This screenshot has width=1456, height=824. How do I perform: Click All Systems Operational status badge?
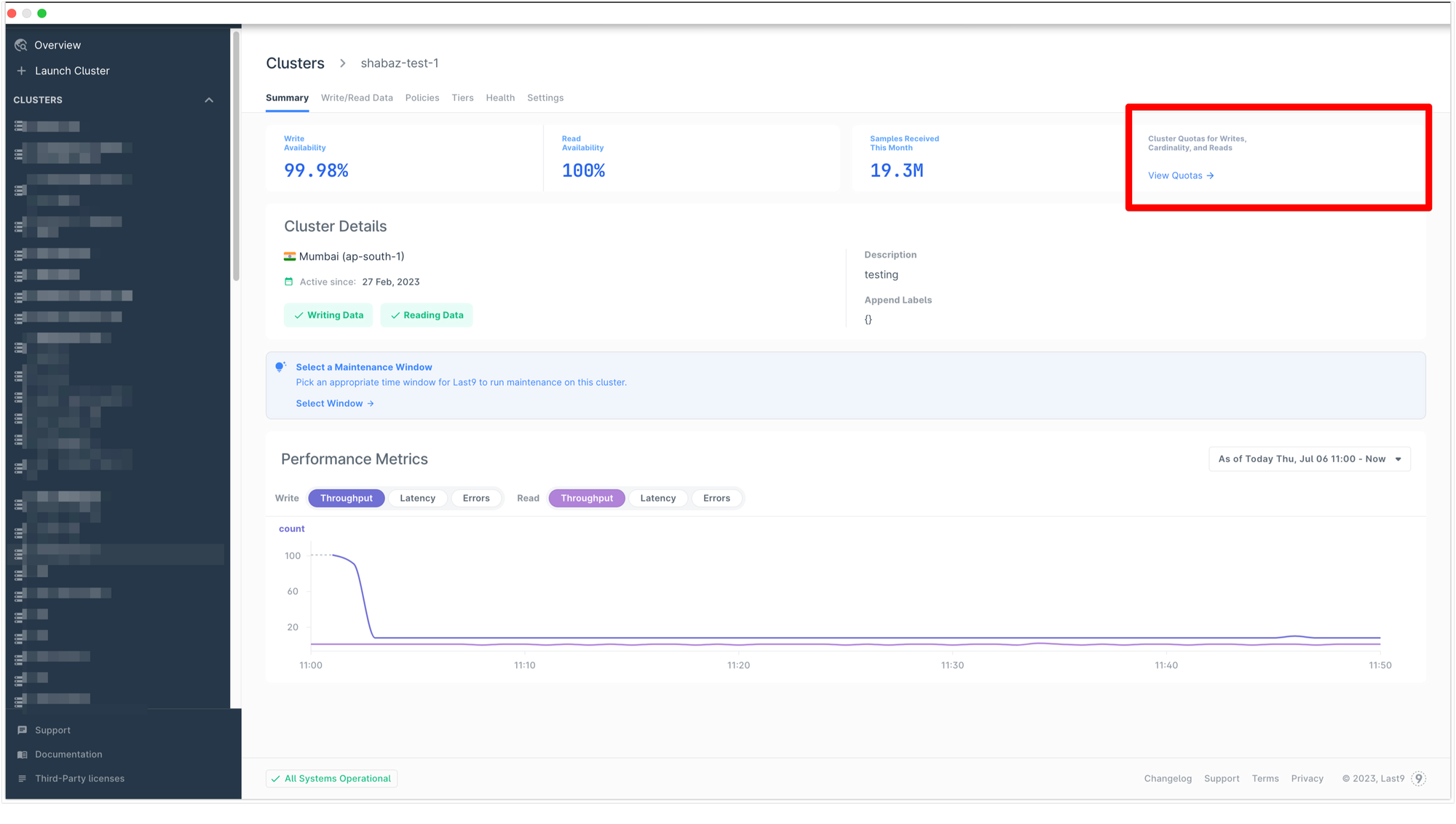tap(331, 779)
